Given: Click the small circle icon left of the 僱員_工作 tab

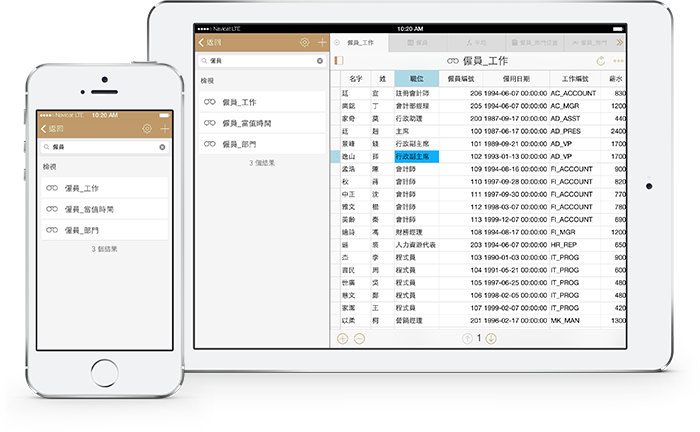Looking at the screenshot, I should 337,42.
